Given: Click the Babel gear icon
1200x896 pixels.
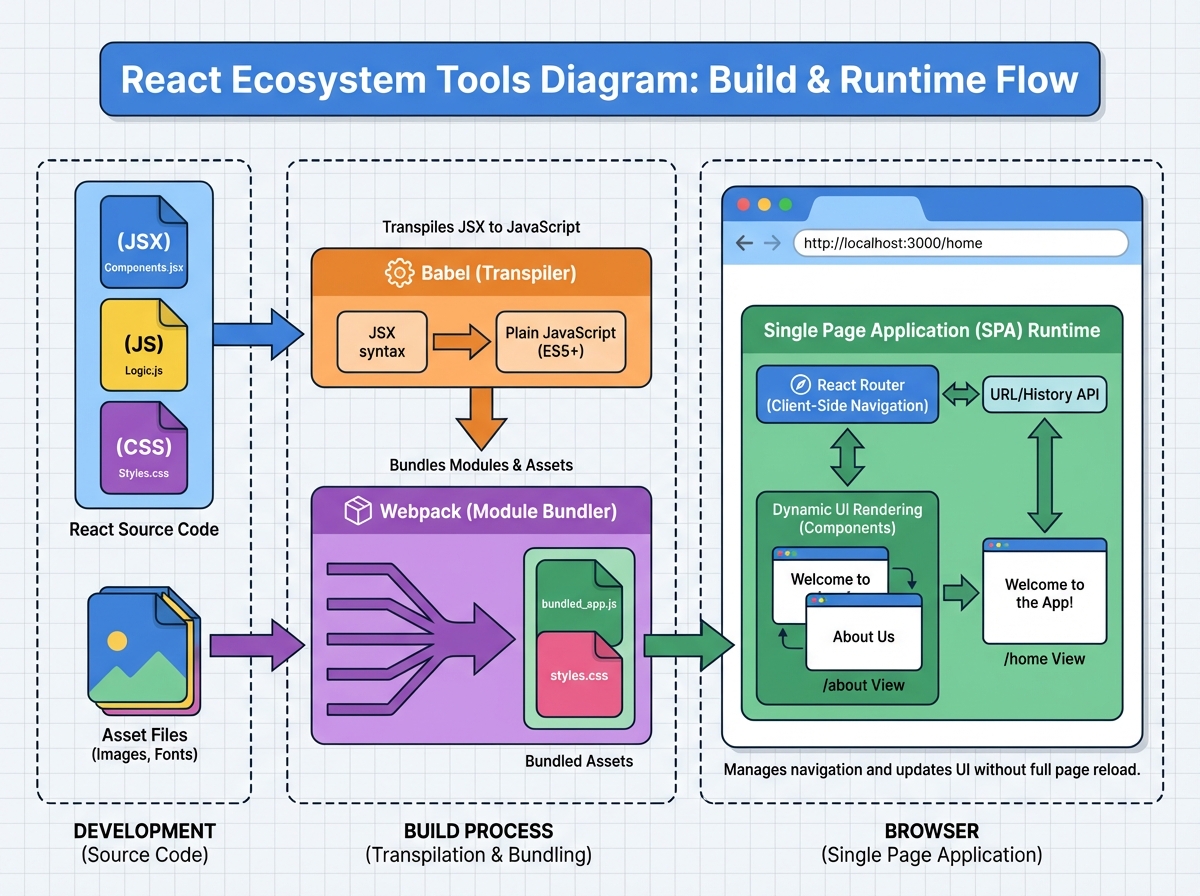Looking at the screenshot, I should coord(398,272).
